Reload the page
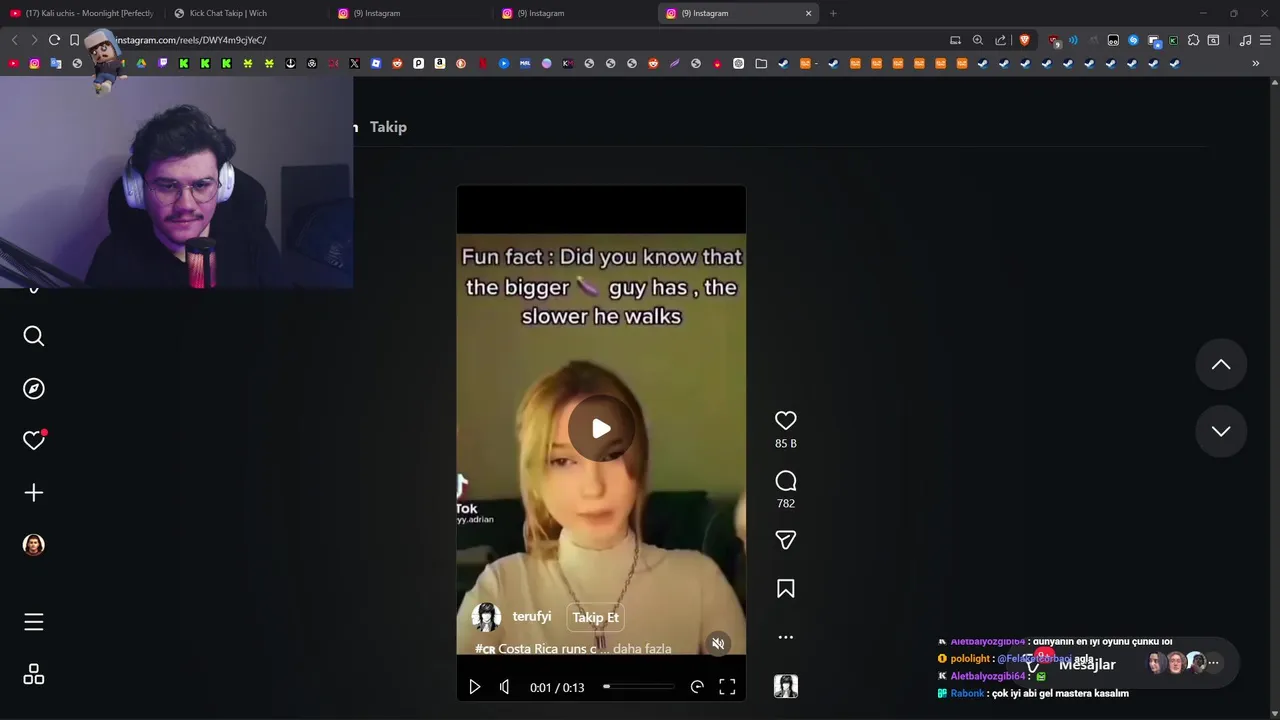 (x=54, y=40)
